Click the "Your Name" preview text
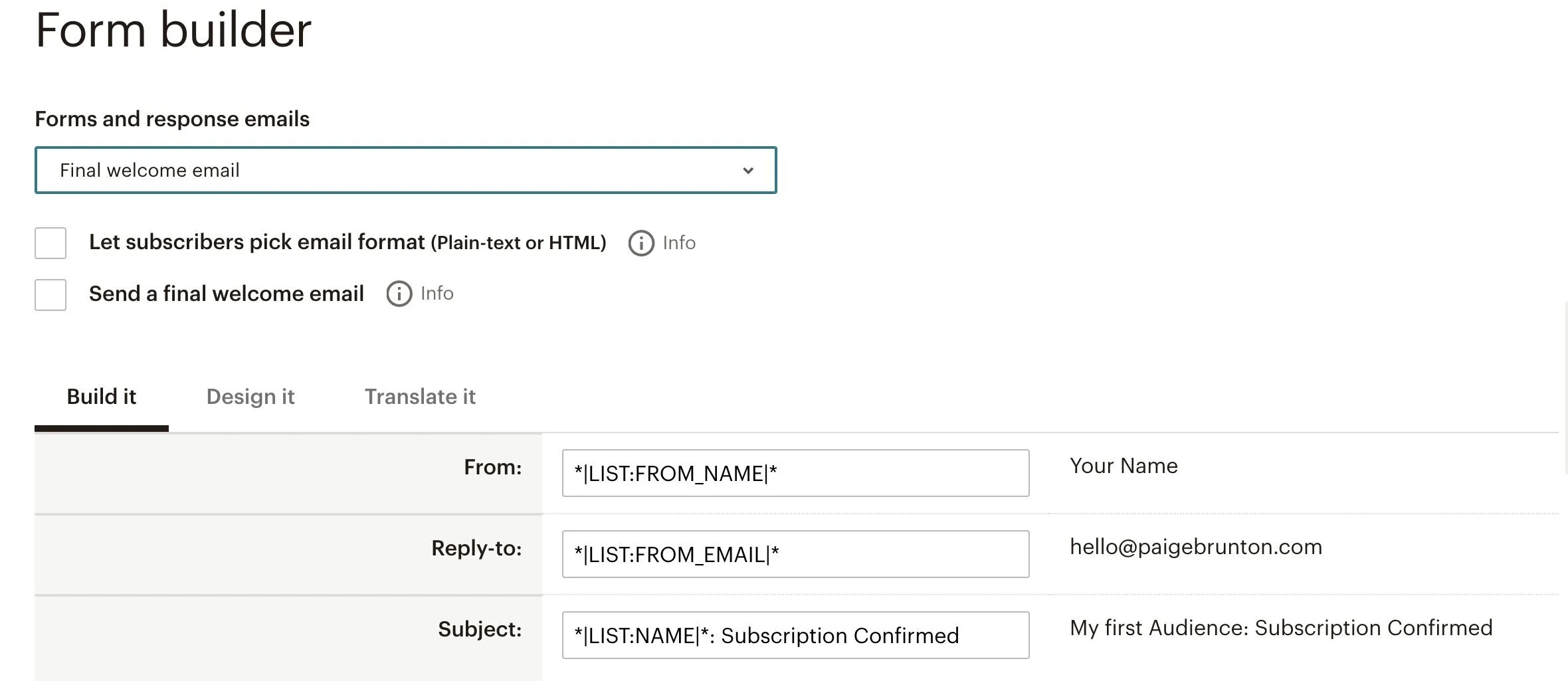Viewport: 1568px width, 681px height. coord(1123,466)
